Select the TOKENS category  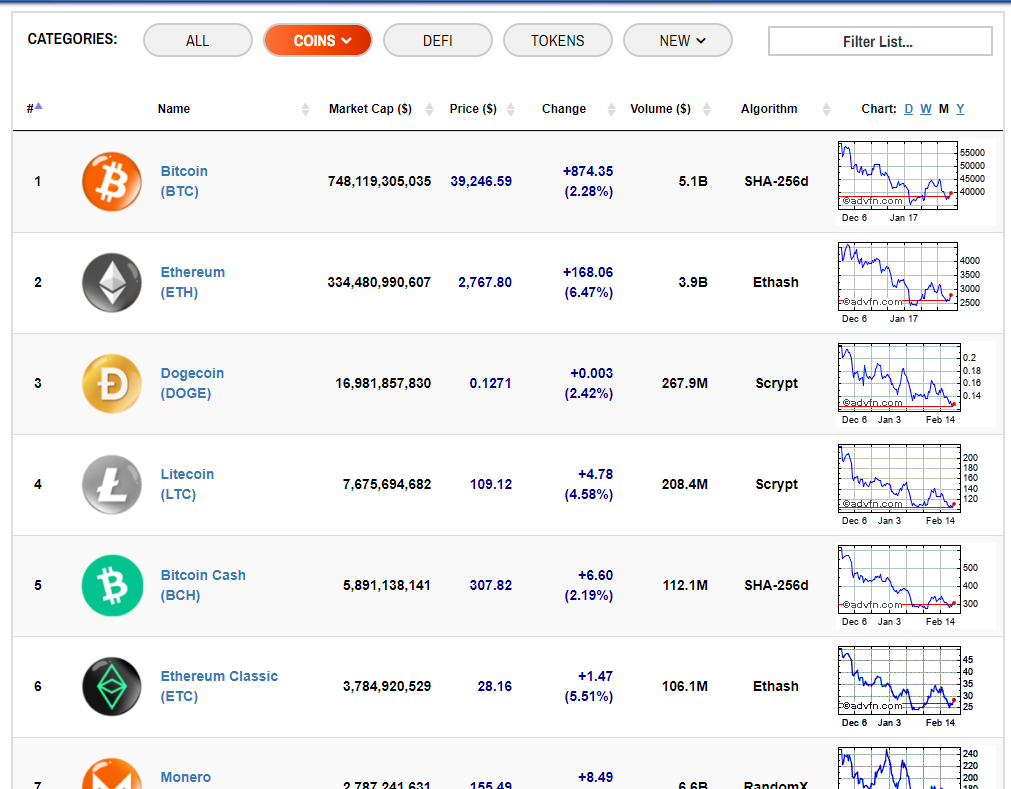tap(558, 41)
